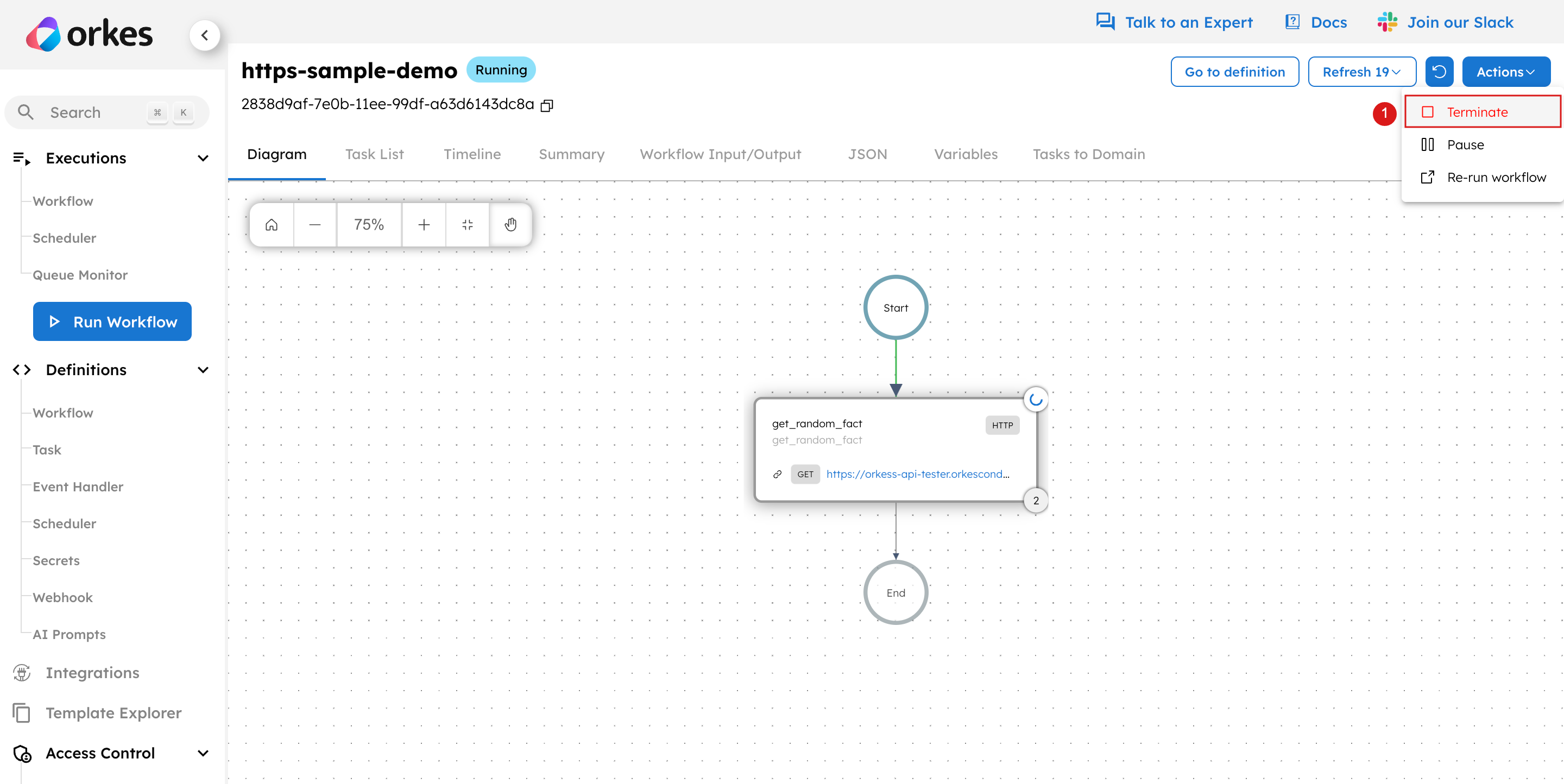The width and height of the screenshot is (1564, 784).
Task: Select the JSON tab
Action: point(866,154)
